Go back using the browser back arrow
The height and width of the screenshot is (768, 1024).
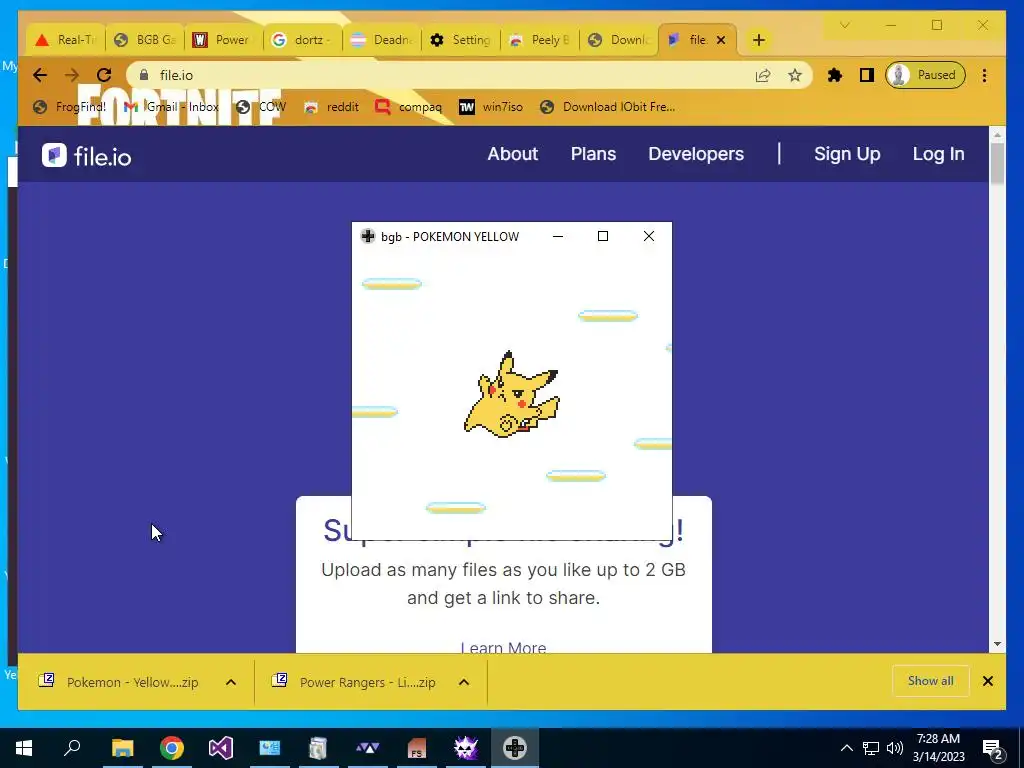click(40, 75)
